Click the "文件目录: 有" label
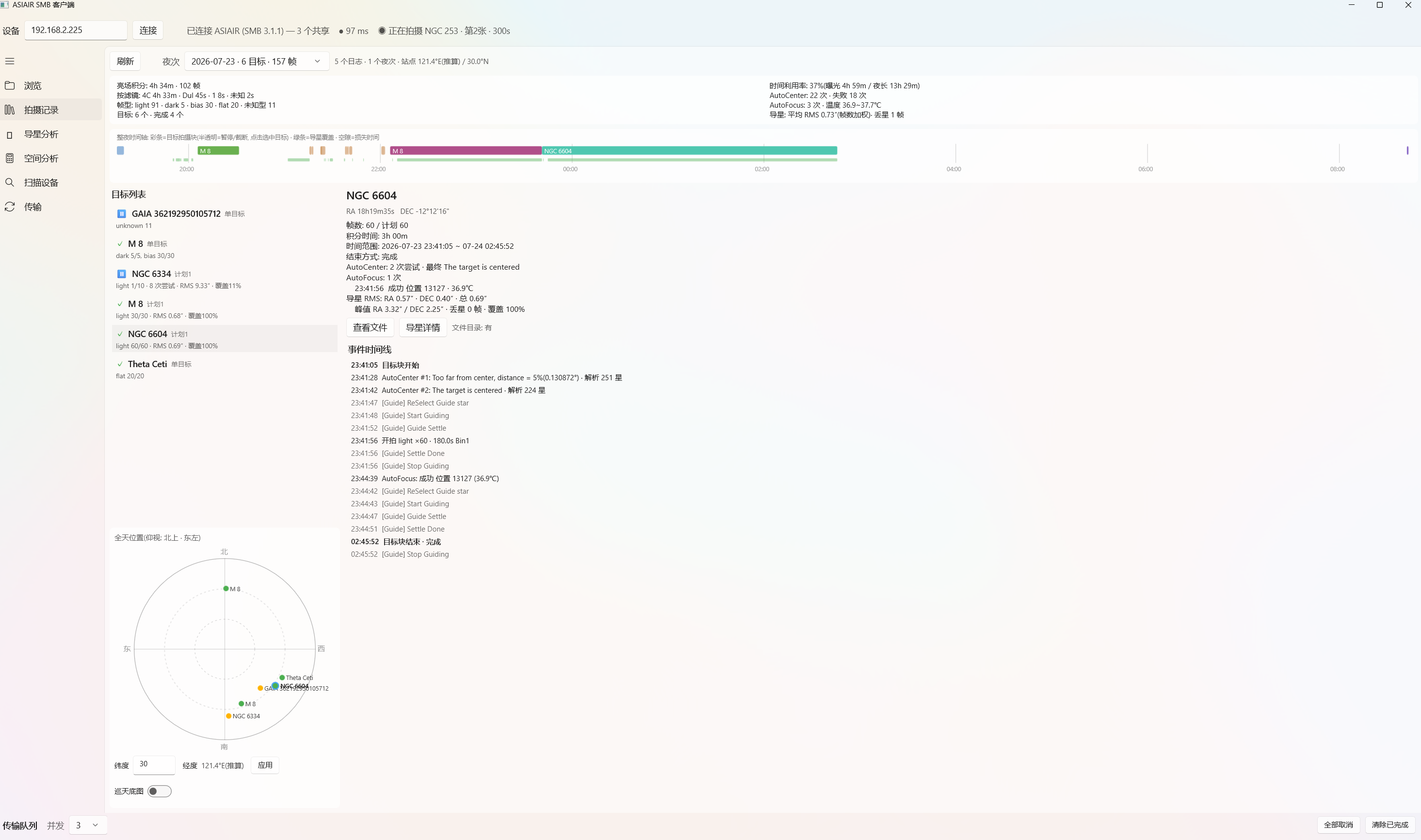 pos(472,328)
